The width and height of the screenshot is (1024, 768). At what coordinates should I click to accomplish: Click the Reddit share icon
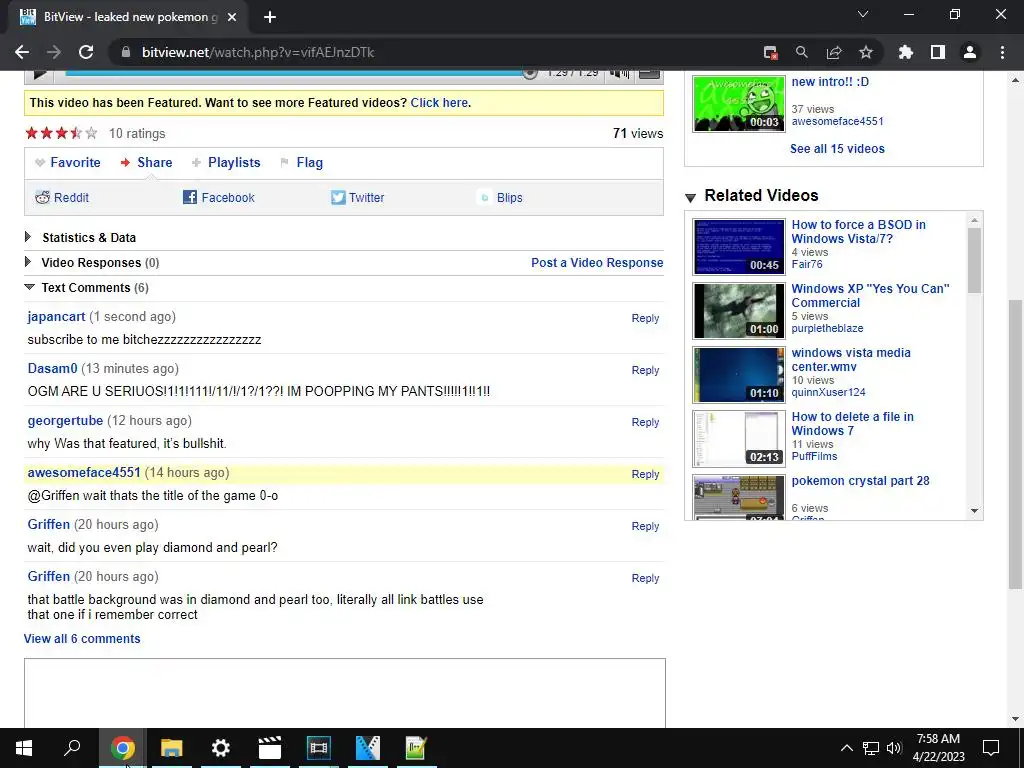(x=42, y=197)
